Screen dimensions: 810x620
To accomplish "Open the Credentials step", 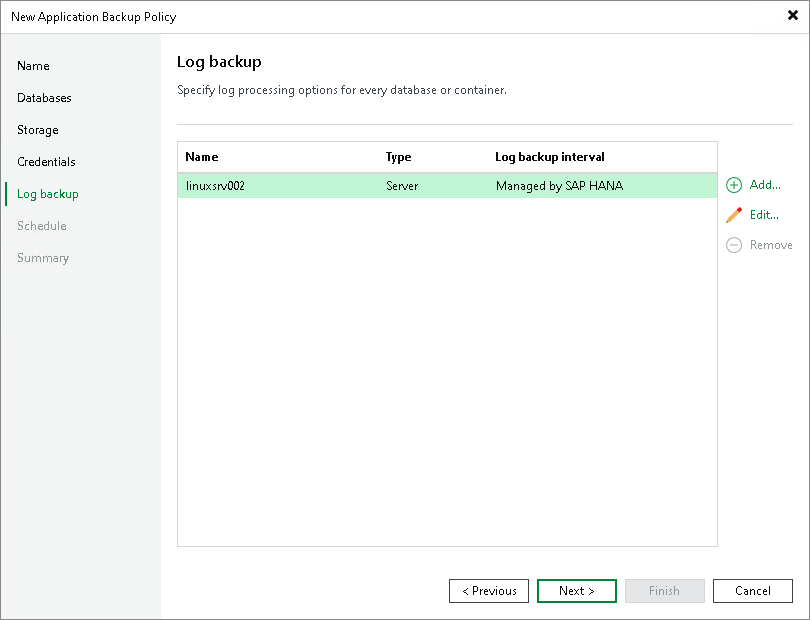I will (46, 162).
